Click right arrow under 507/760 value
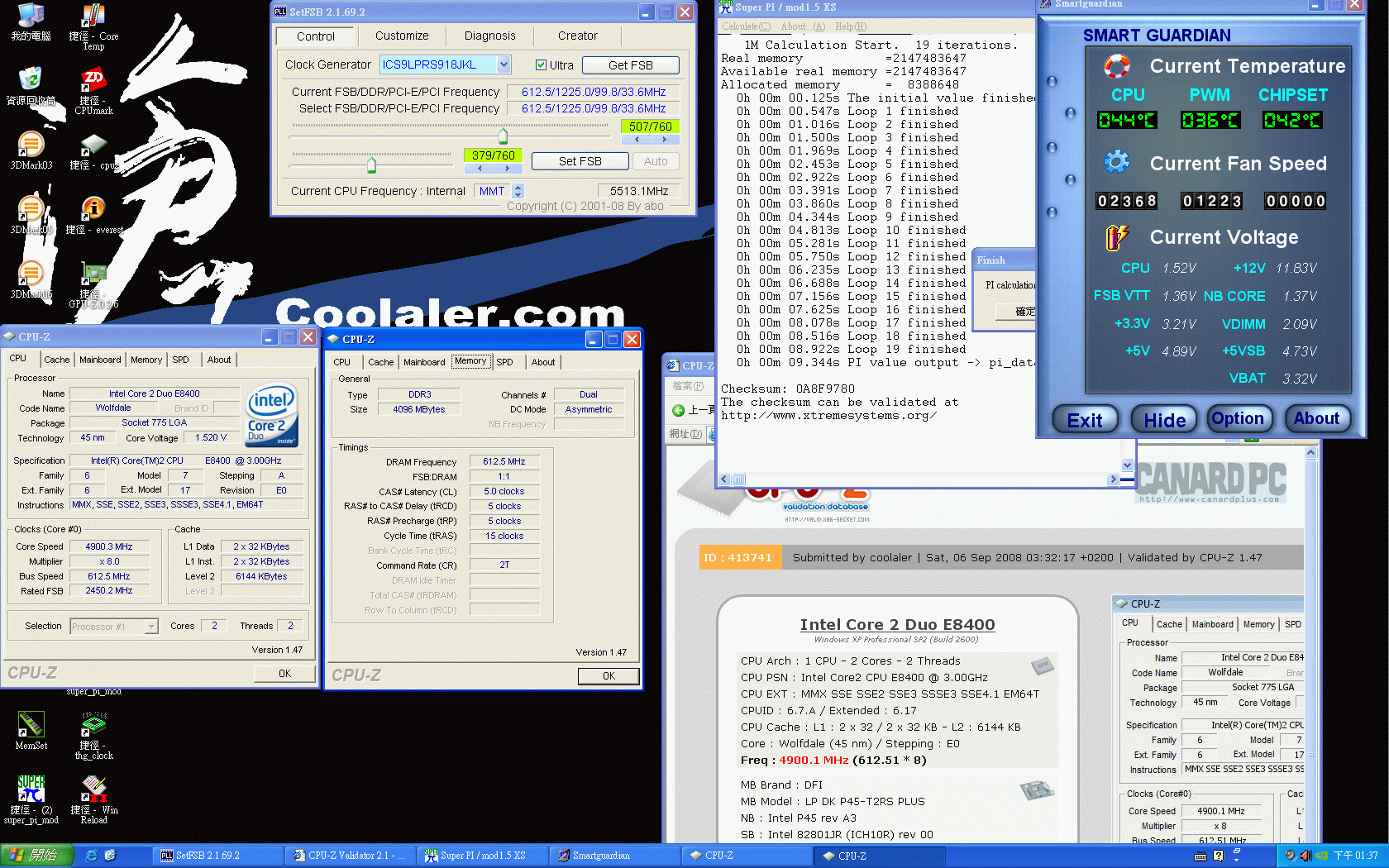The image size is (1389, 868). point(664,140)
